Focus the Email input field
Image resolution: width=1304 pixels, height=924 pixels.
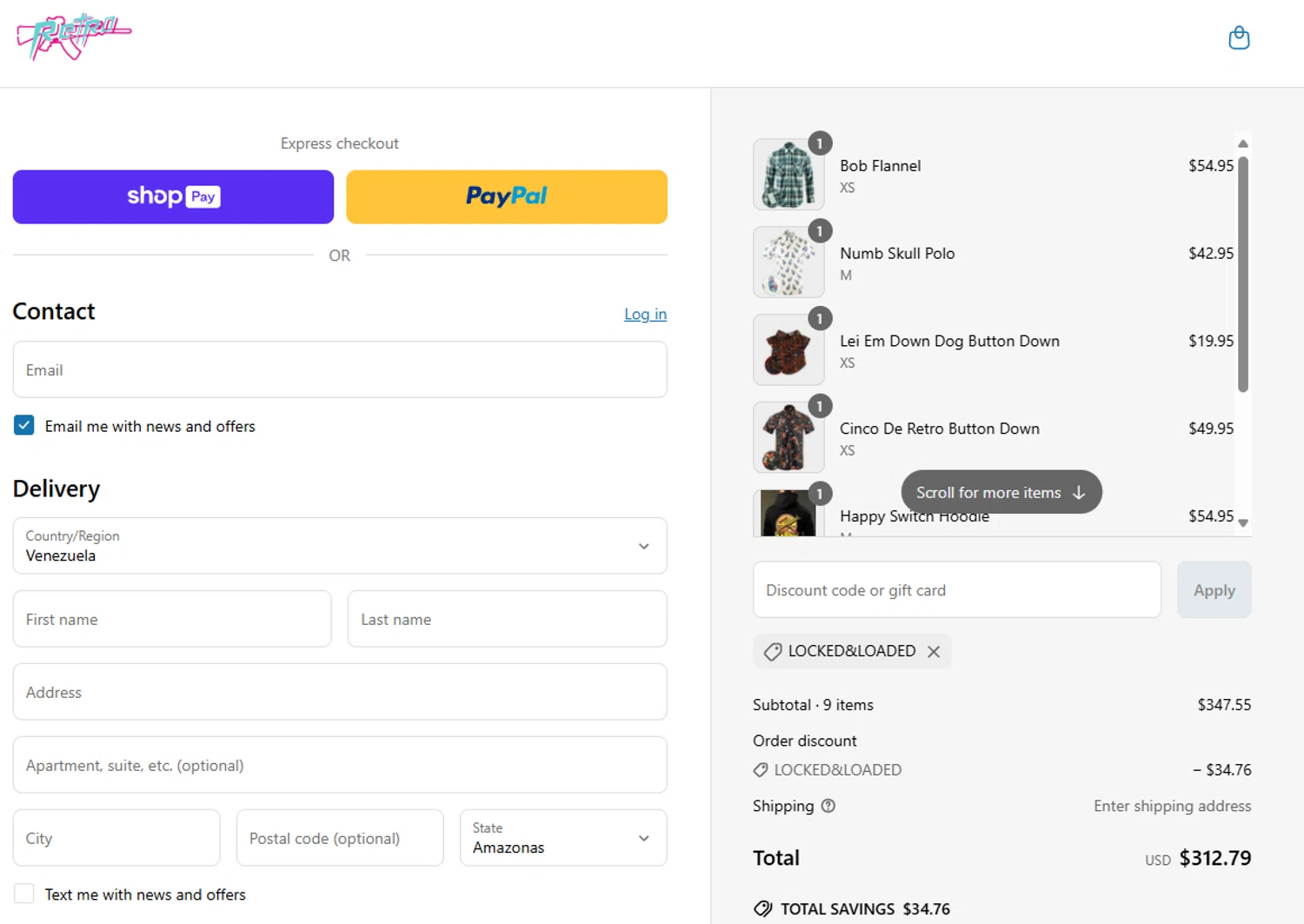tap(340, 369)
